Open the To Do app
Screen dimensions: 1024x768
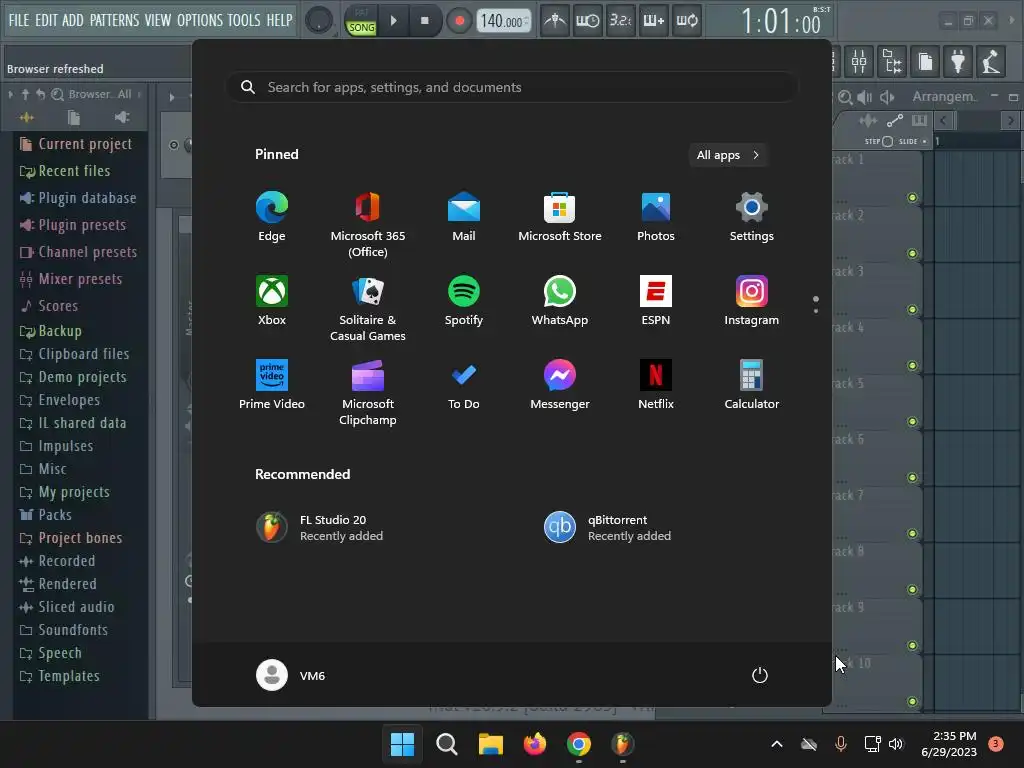[x=464, y=385]
